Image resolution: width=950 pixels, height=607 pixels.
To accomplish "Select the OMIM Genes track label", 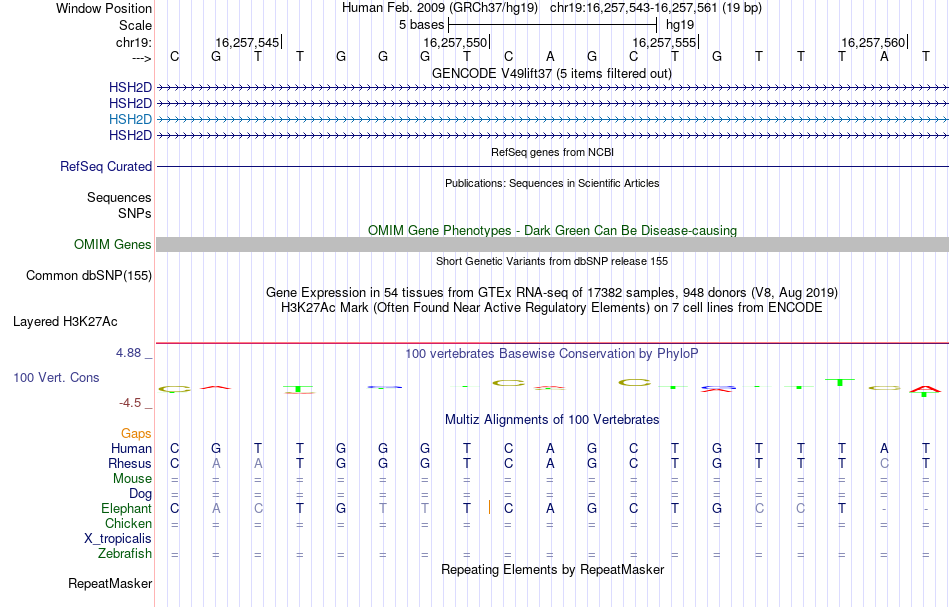I will point(113,245).
